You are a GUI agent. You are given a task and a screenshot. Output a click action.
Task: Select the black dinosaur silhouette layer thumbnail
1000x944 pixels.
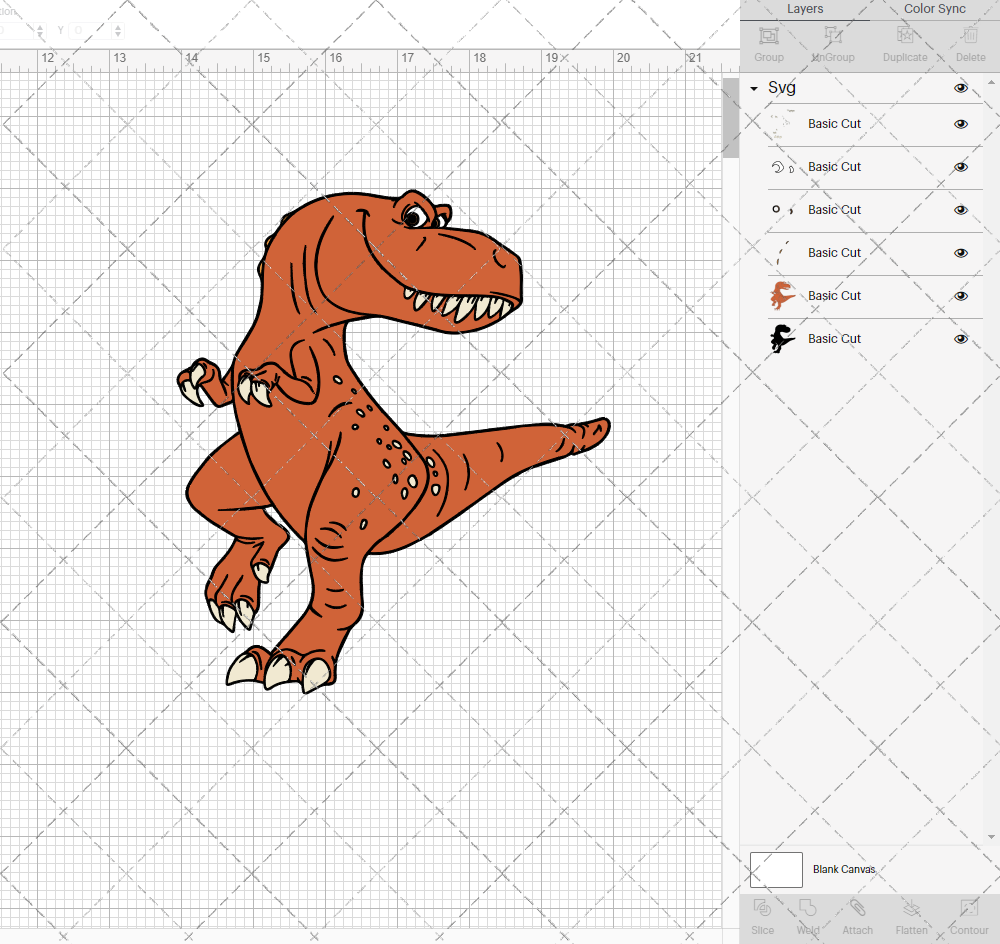coord(783,339)
